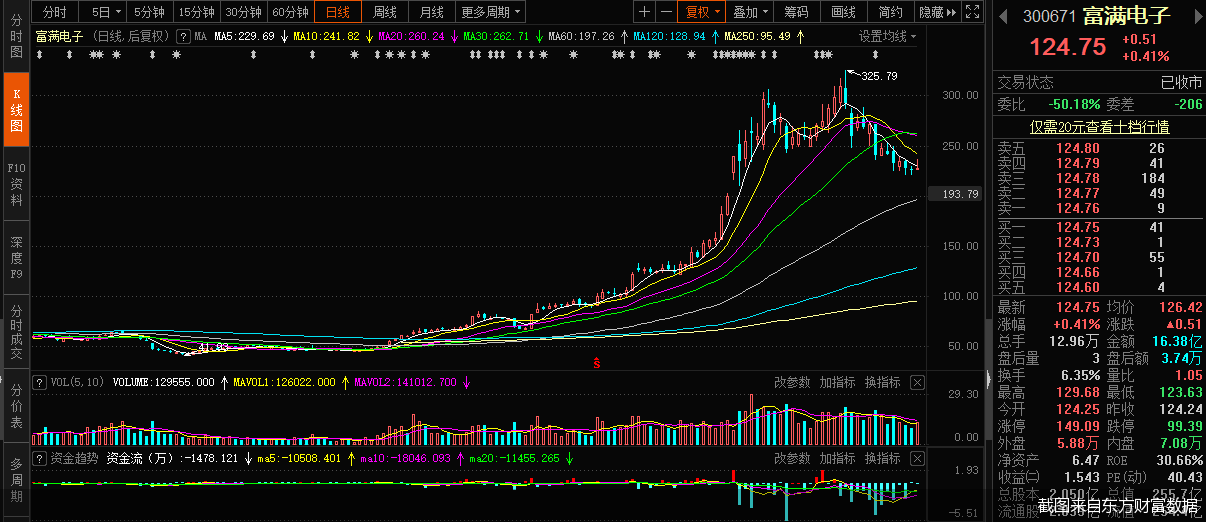Click 隐藏 to hide side panel
1206x522 pixels.
pos(937,12)
